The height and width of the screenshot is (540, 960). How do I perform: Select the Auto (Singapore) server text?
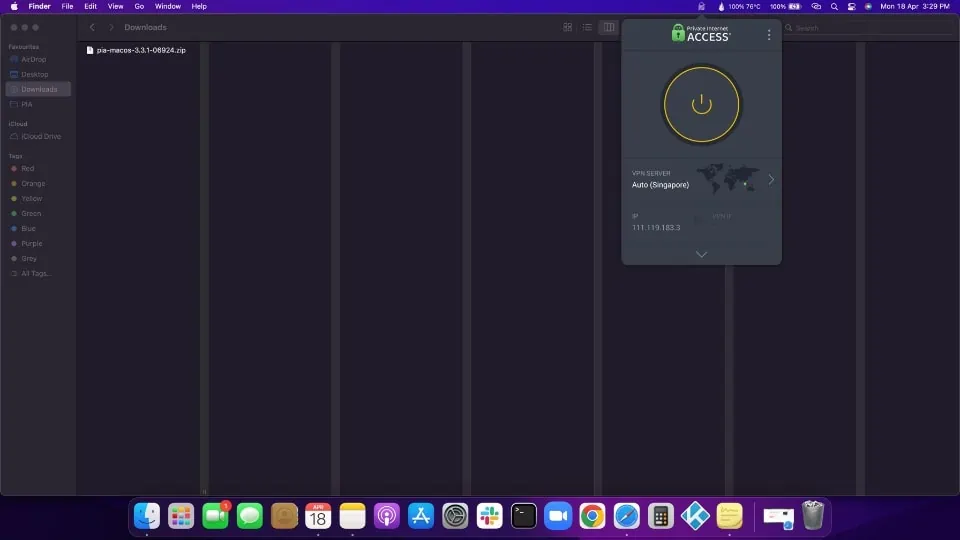[660, 185]
